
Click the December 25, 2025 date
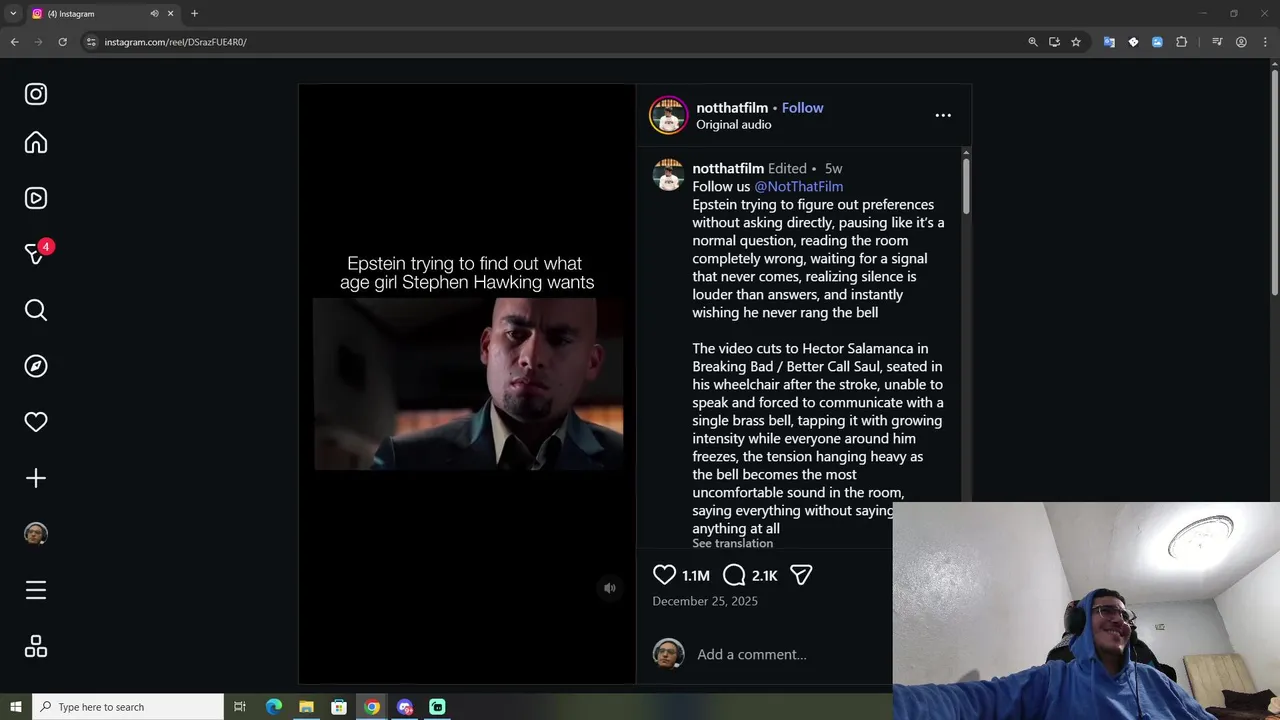705,601
